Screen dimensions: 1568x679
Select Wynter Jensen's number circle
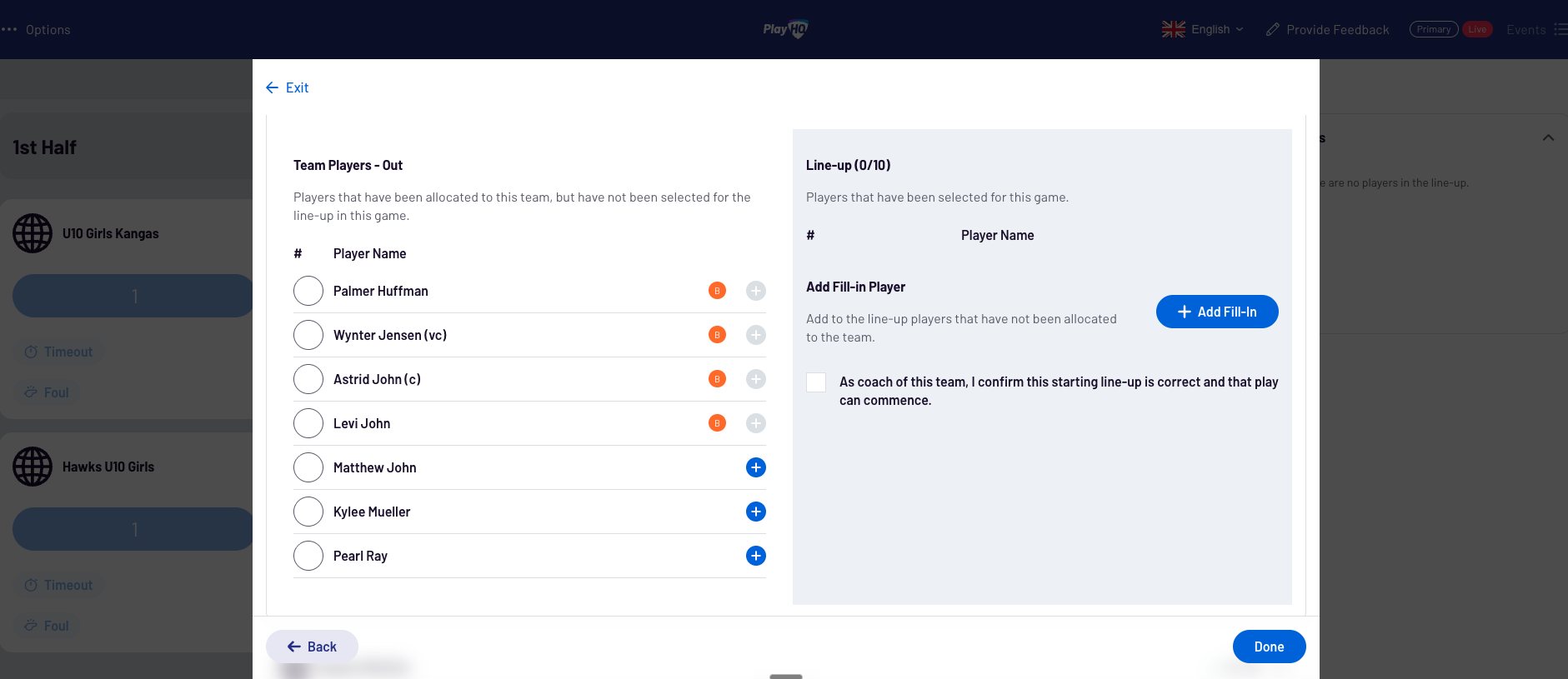tap(308, 335)
